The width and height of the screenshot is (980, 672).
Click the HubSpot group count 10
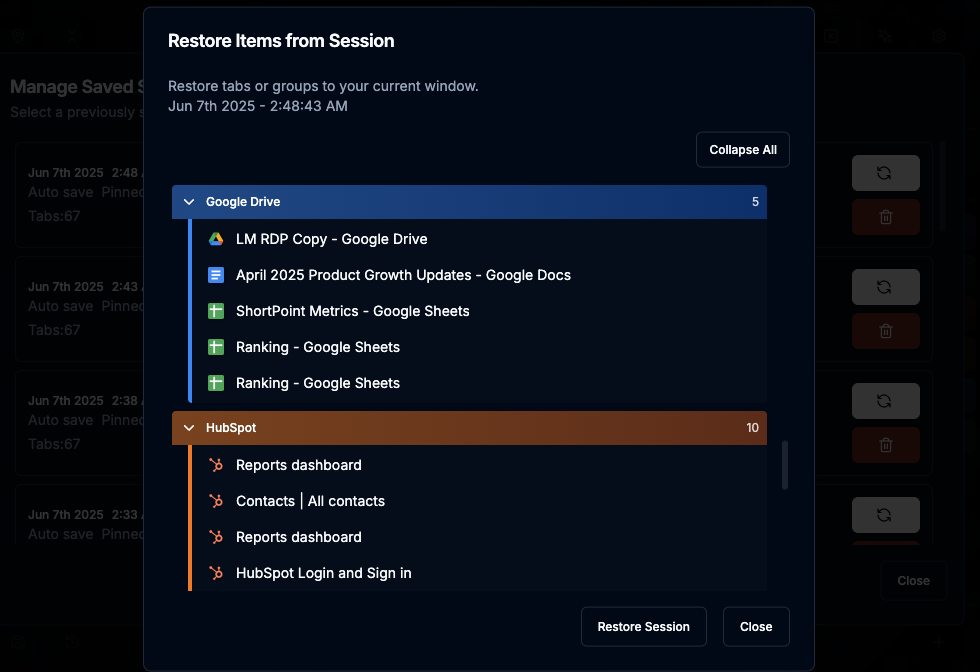752,428
